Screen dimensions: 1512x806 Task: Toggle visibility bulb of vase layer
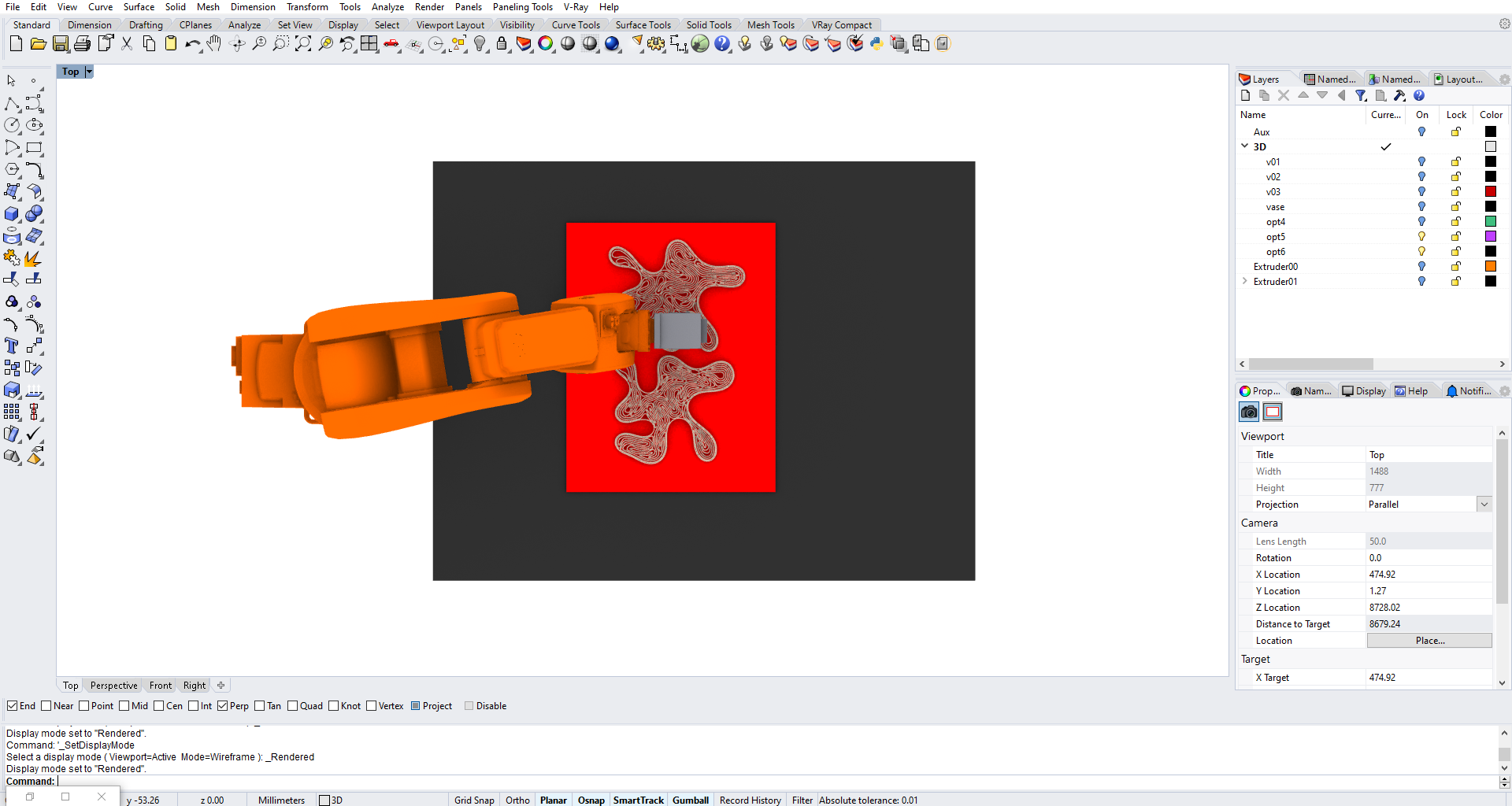(x=1421, y=207)
